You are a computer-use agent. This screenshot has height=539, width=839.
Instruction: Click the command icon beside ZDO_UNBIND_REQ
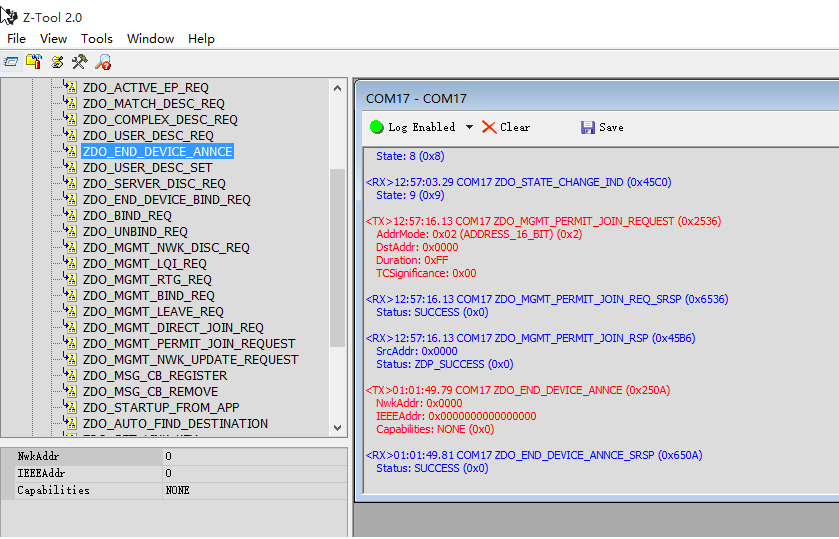click(70, 231)
